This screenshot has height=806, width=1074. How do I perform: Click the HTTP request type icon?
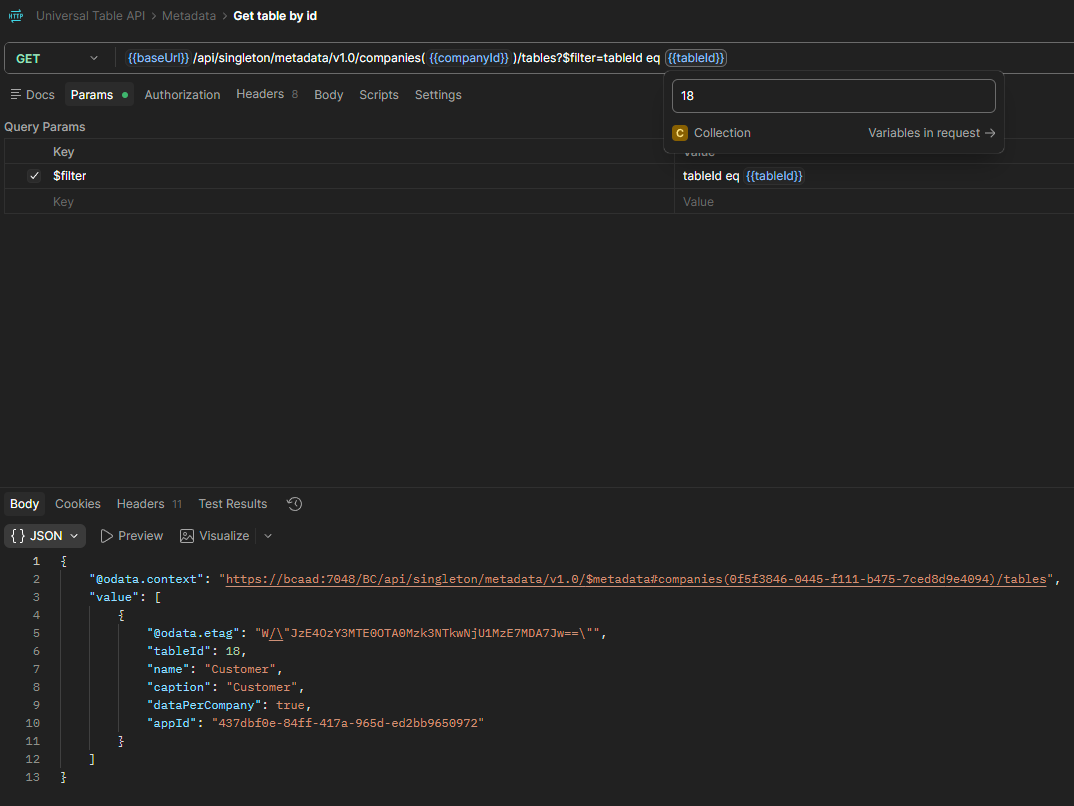[16, 15]
